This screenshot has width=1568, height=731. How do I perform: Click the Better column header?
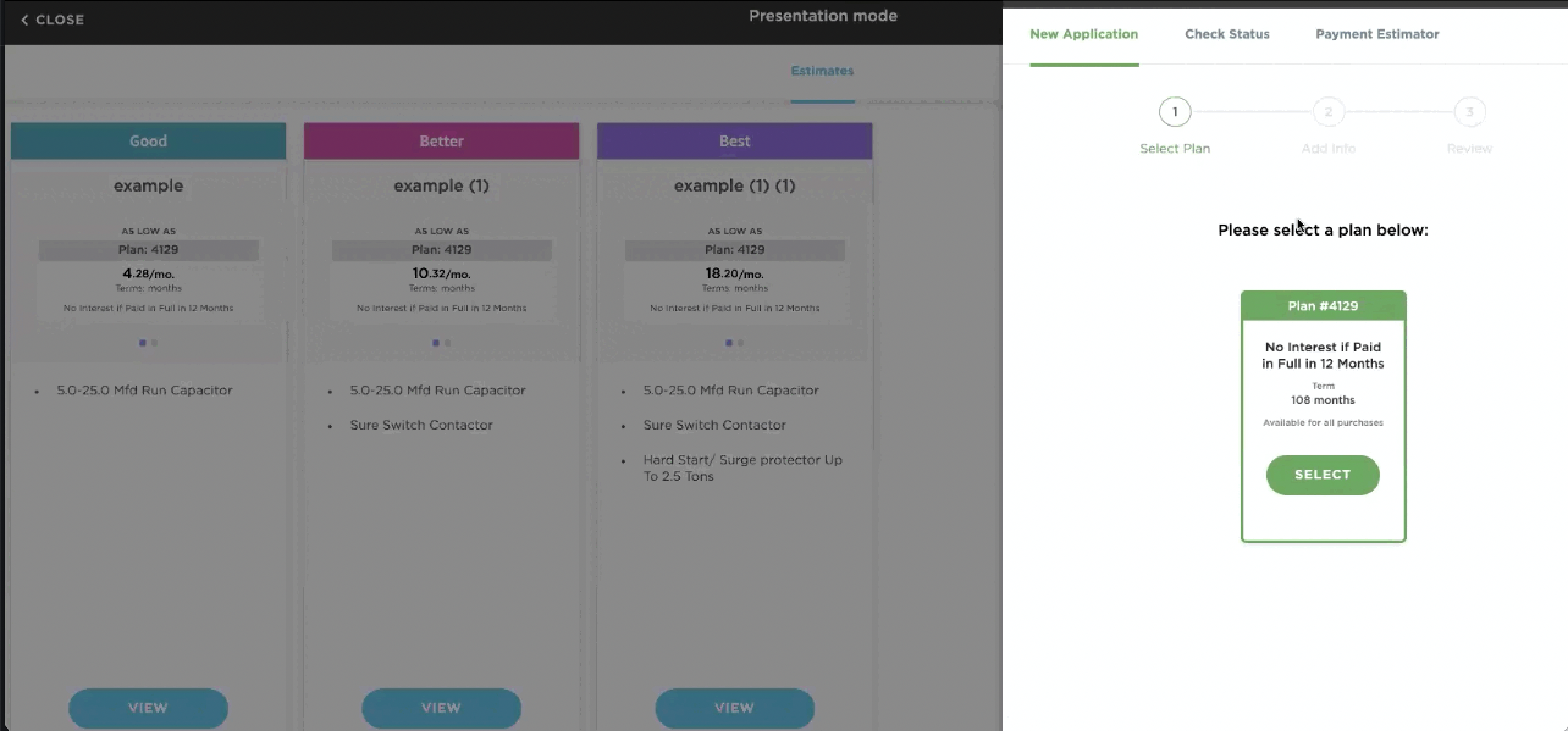(441, 141)
